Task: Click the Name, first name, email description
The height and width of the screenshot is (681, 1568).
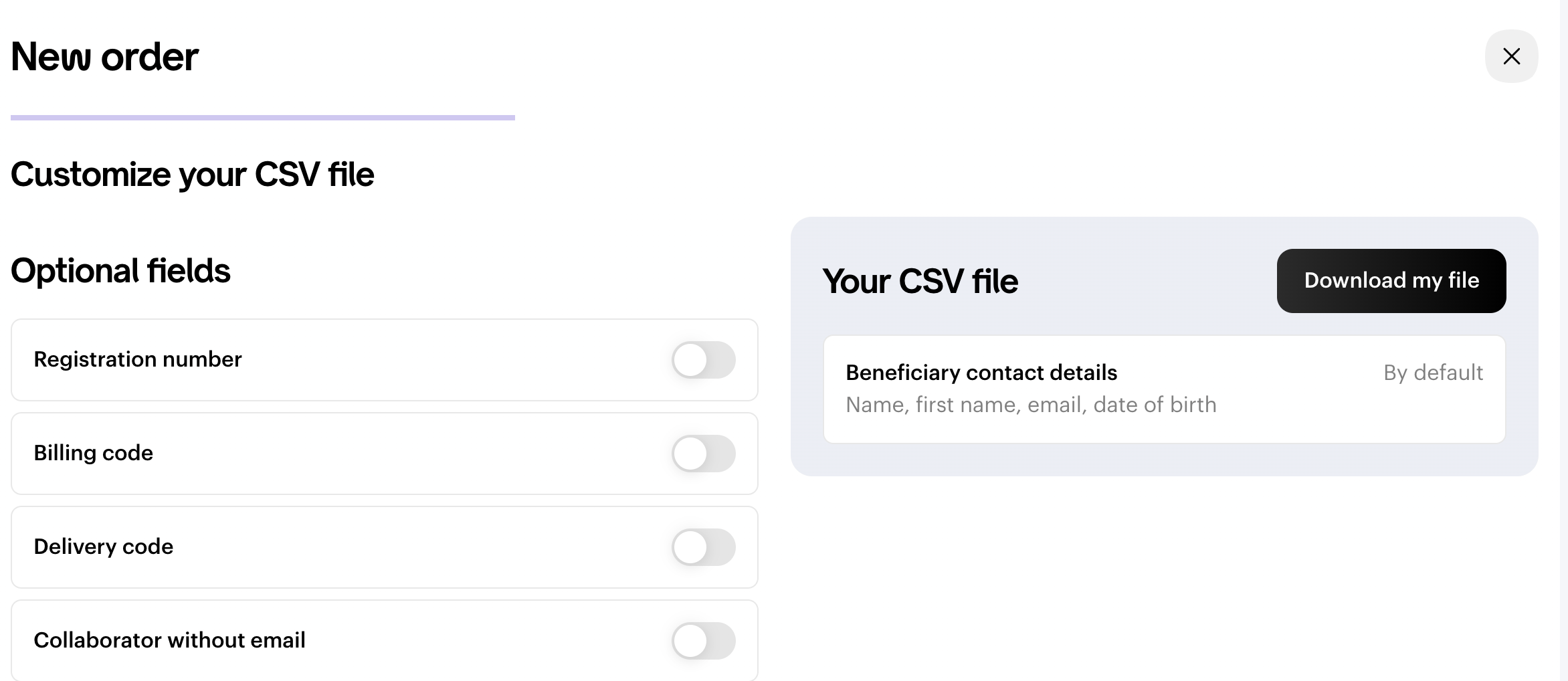Action: pyautogui.click(x=1031, y=405)
